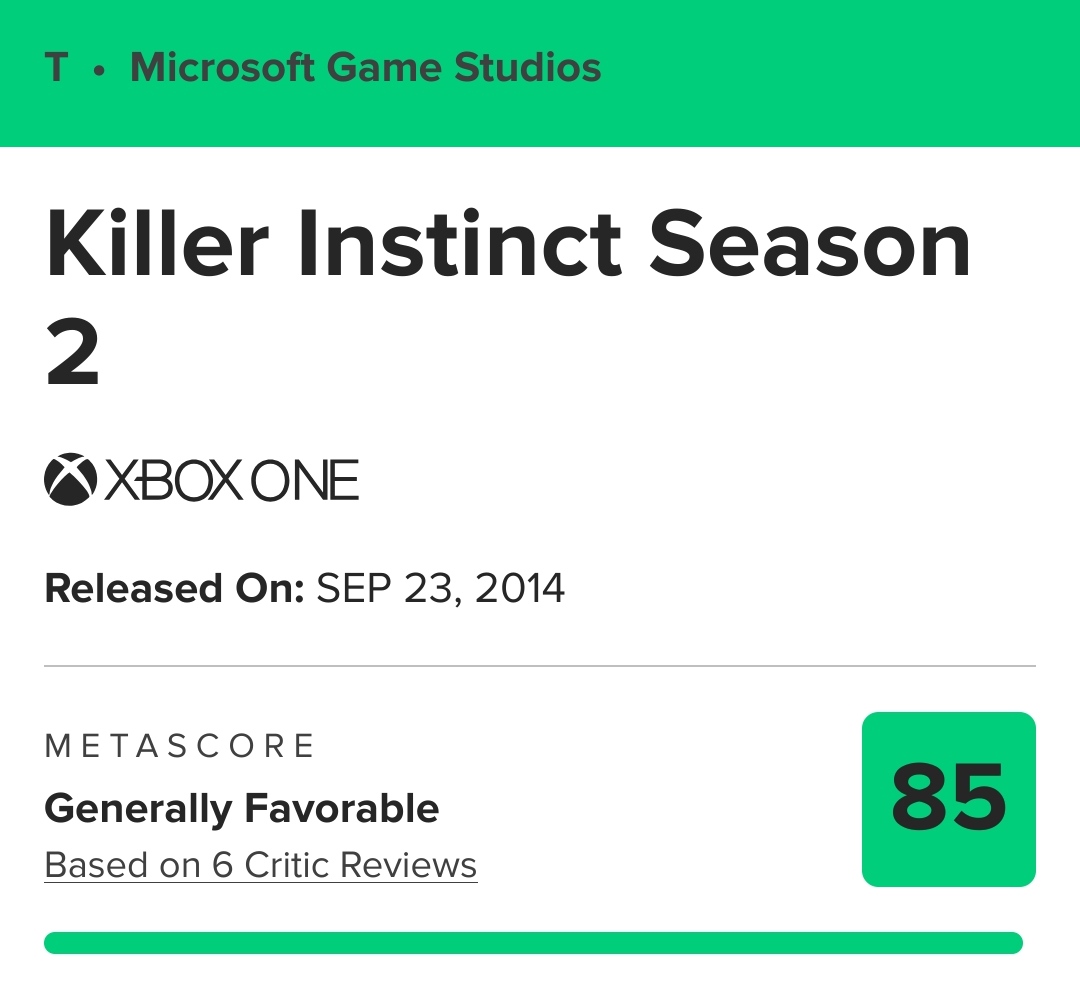Click the word Season in the title
The width and height of the screenshot is (1080, 992).
808,244
